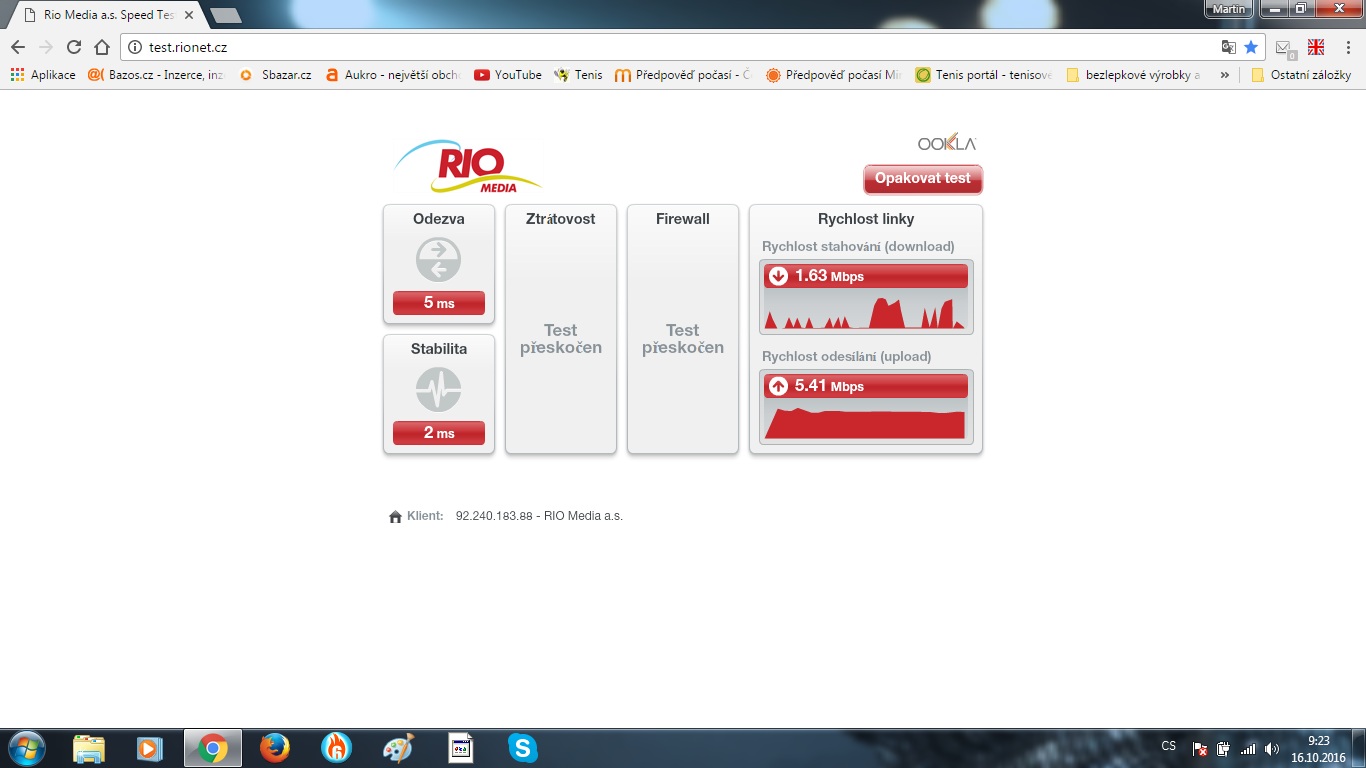Go back using the browser back arrow
The height and width of the screenshot is (768, 1366).
tap(18, 47)
